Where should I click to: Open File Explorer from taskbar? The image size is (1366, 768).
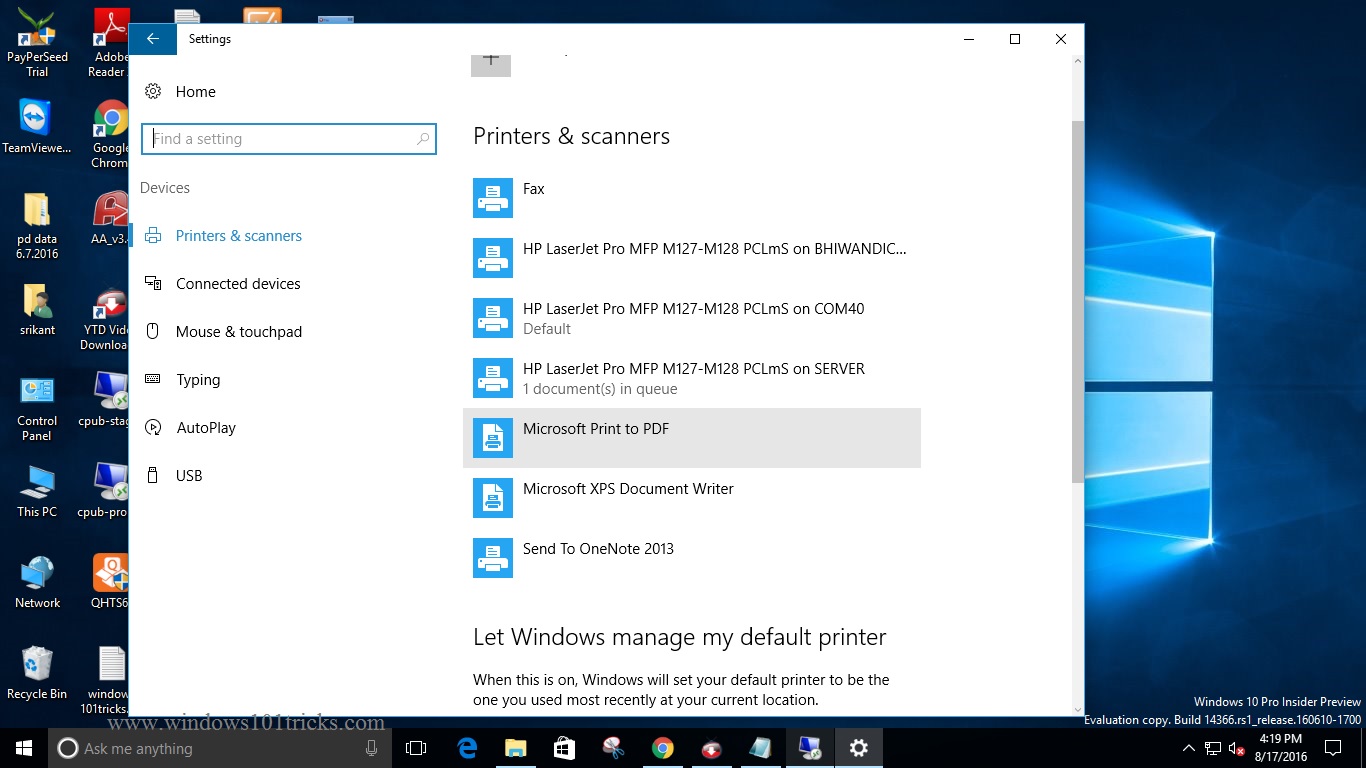[x=516, y=748]
